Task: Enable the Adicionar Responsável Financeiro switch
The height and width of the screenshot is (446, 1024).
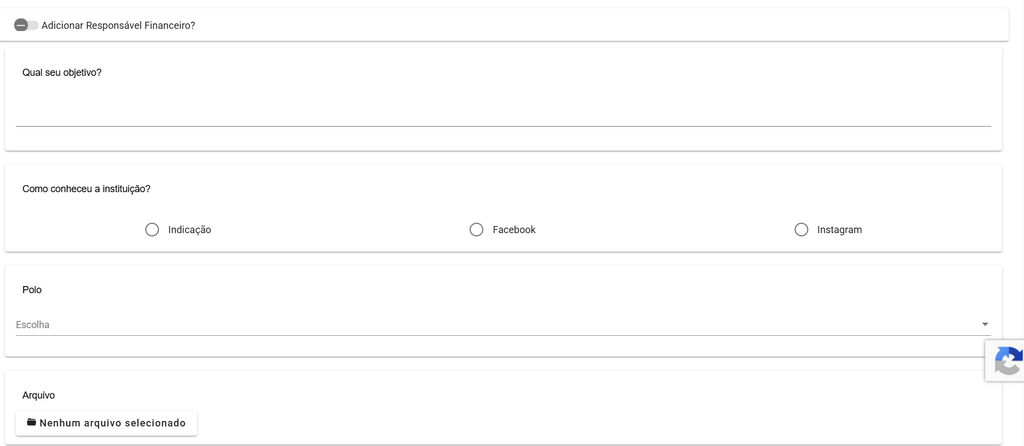Action: click(26, 25)
